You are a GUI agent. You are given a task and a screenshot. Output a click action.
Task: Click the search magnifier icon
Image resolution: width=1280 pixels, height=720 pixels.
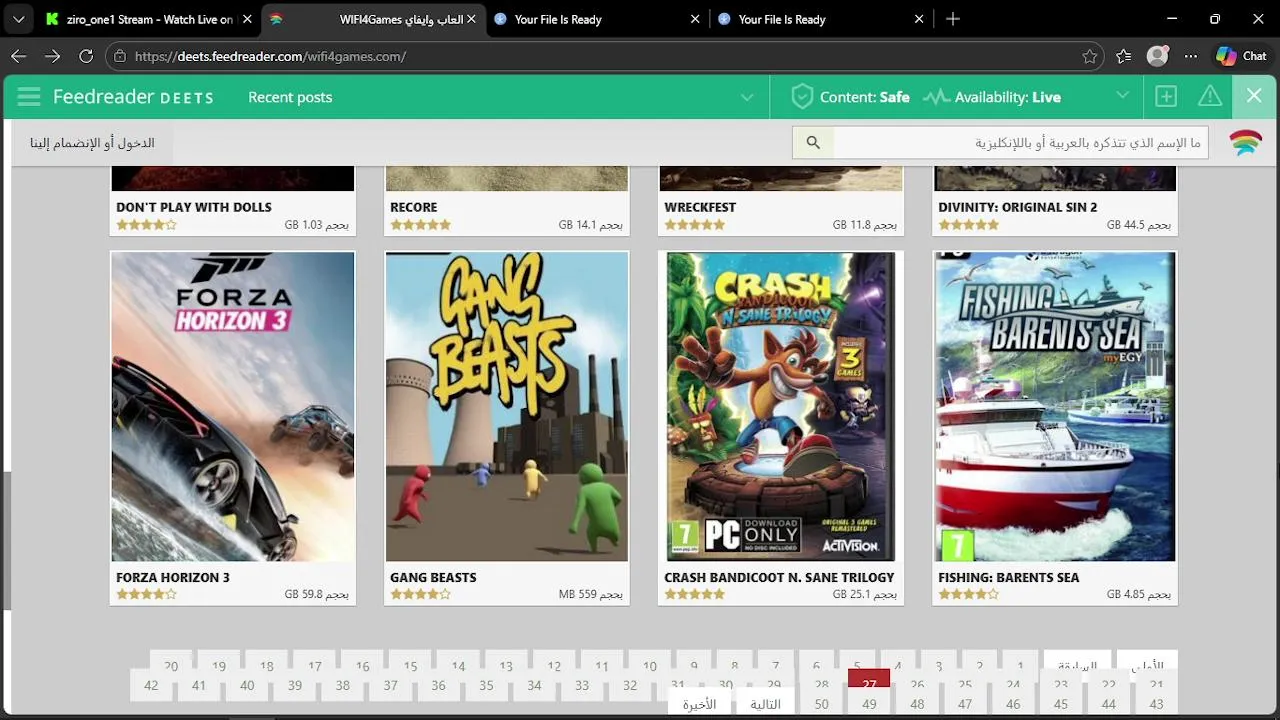(813, 143)
